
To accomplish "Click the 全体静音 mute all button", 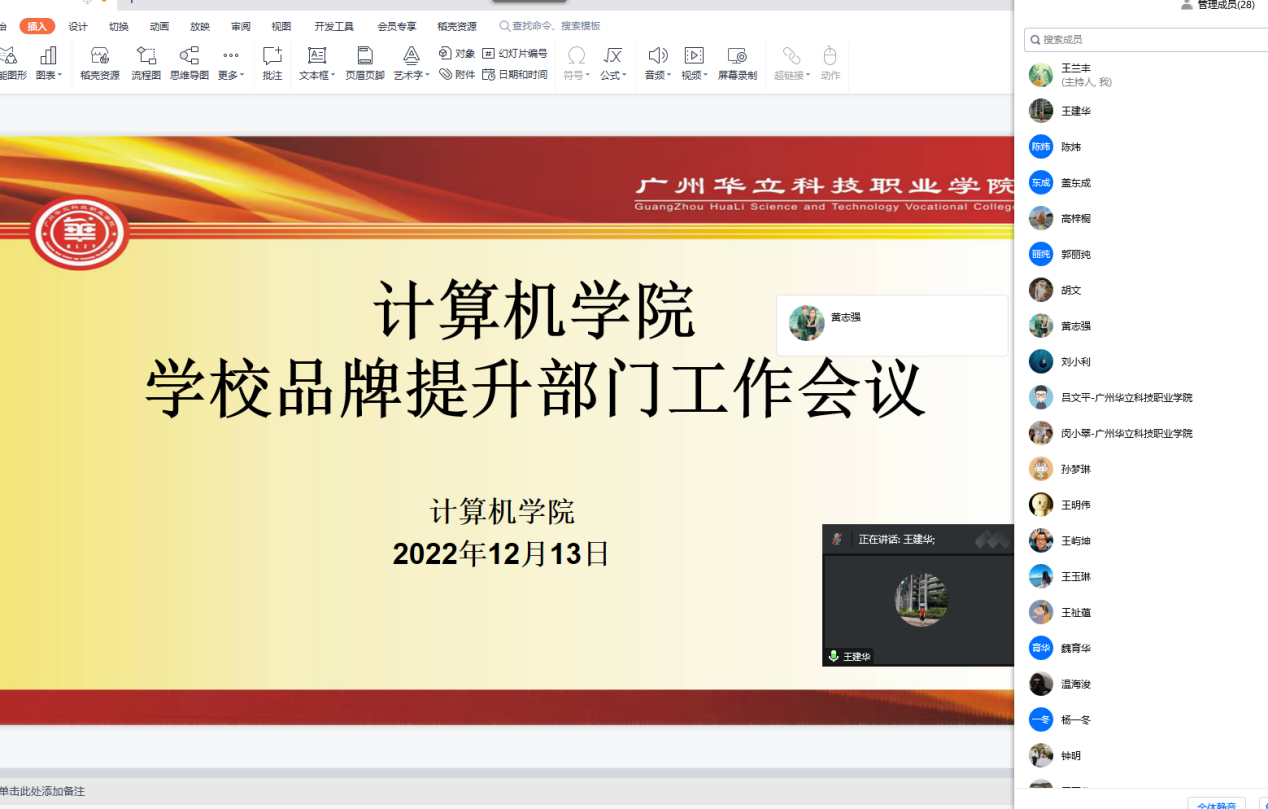I will [x=1216, y=803].
